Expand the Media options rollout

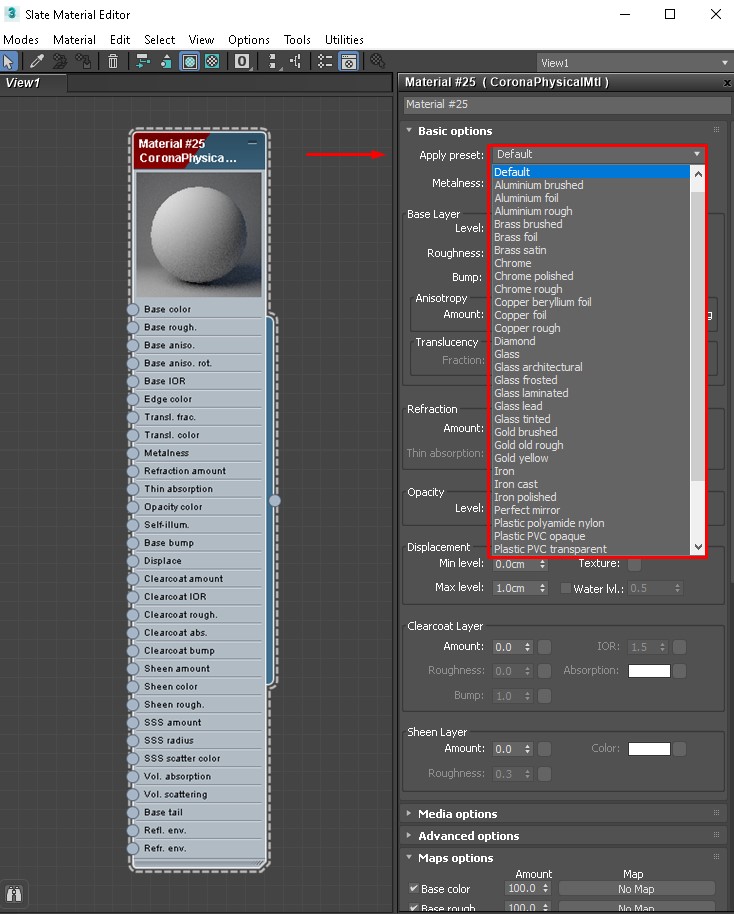click(x=409, y=813)
